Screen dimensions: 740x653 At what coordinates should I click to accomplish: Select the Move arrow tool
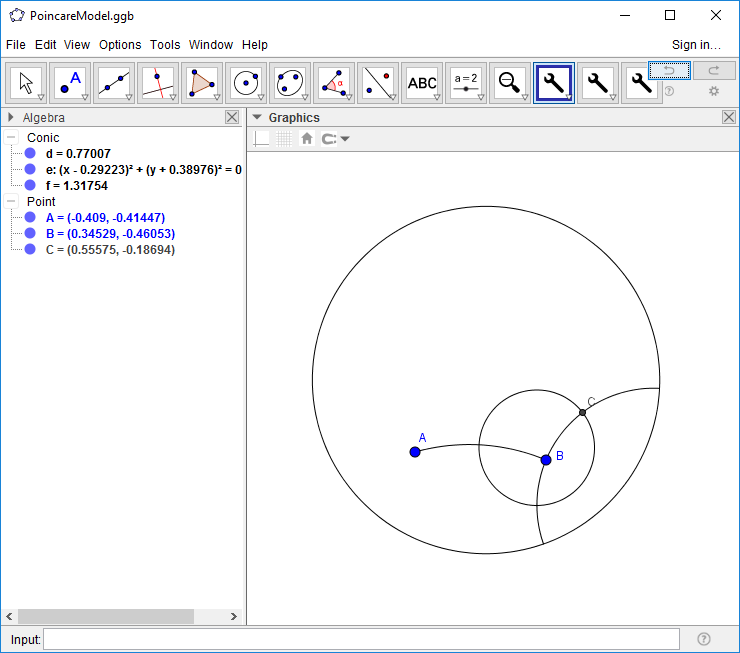click(x=27, y=83)
